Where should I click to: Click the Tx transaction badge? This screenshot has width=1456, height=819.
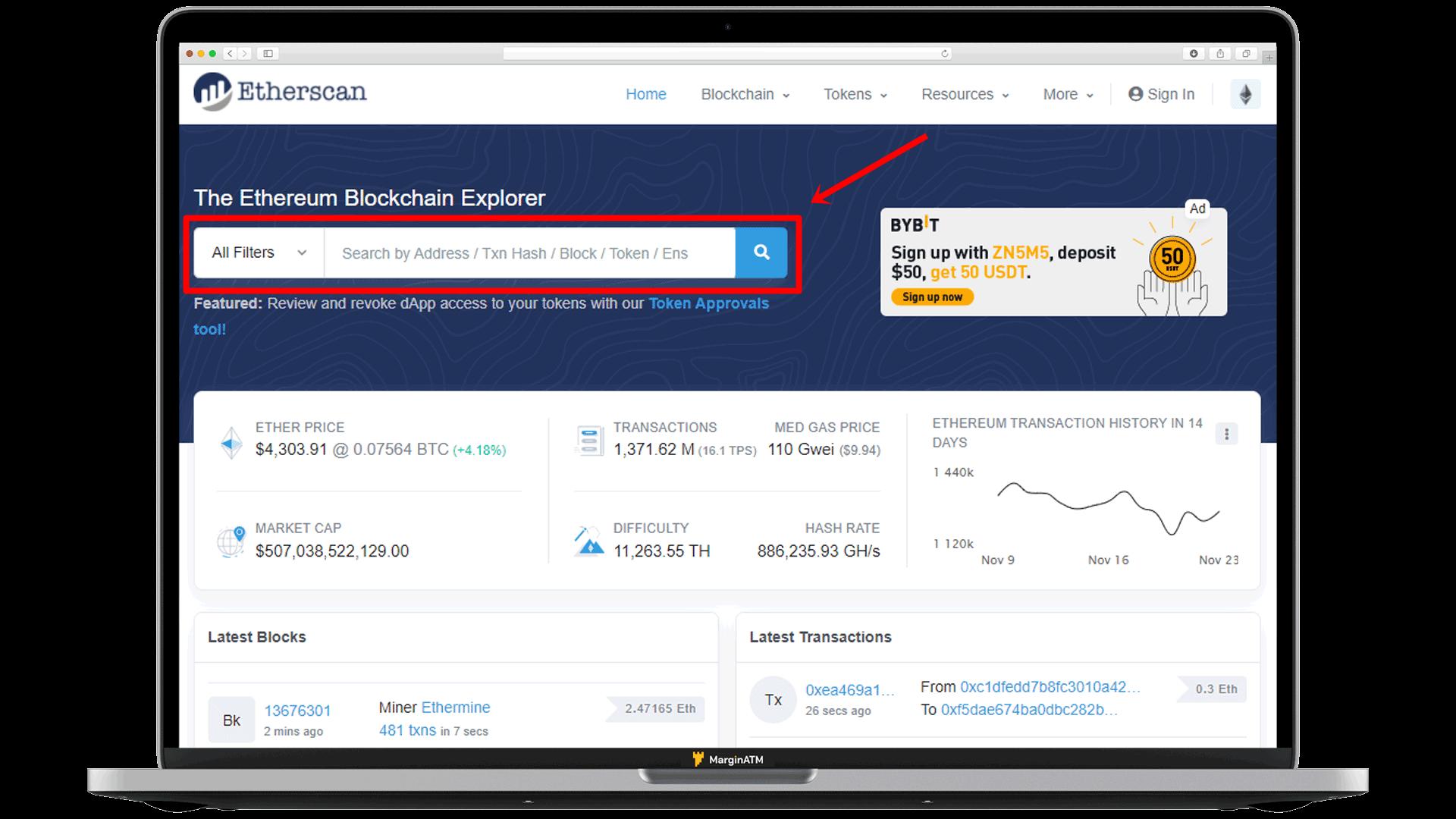(773, 699)
